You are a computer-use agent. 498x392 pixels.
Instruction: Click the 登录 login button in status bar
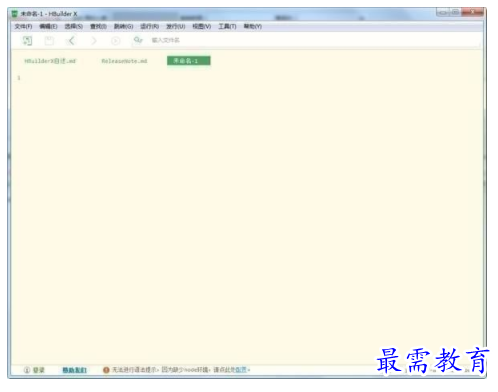click(34, 370)
